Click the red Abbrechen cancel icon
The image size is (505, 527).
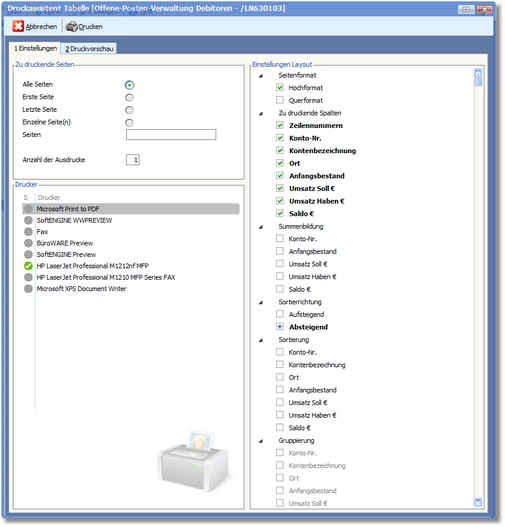click(18, 26)
